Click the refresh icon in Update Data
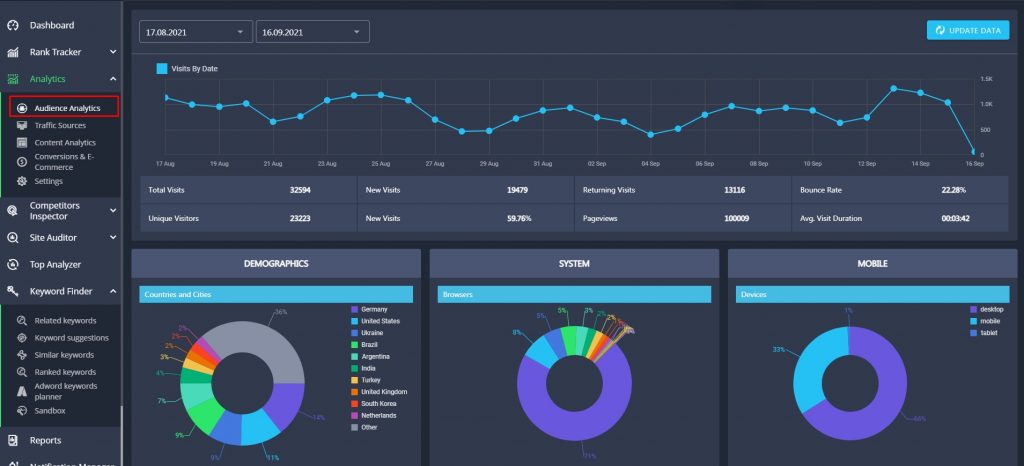1024x466 pixels. click(940, 30)
